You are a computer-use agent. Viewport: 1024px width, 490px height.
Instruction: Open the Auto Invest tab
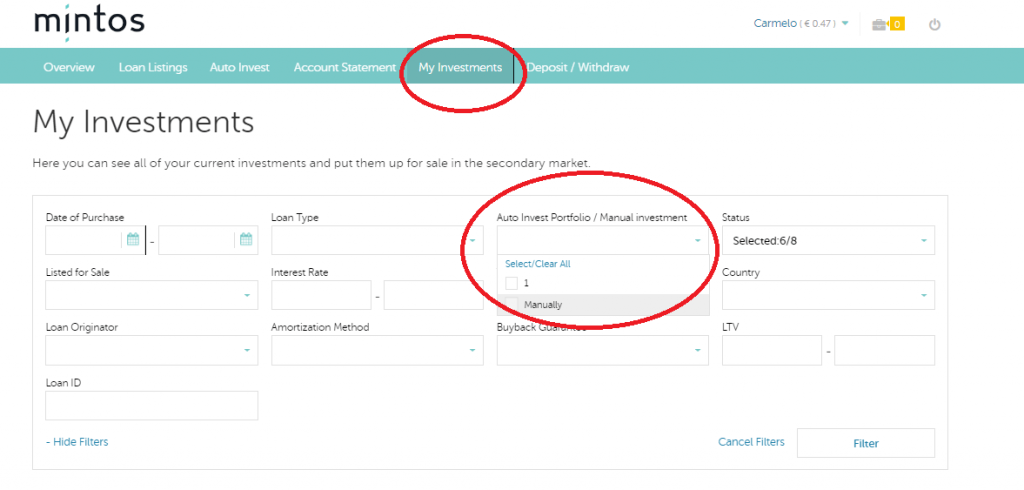pyautogui.click(x=239, y=68)
